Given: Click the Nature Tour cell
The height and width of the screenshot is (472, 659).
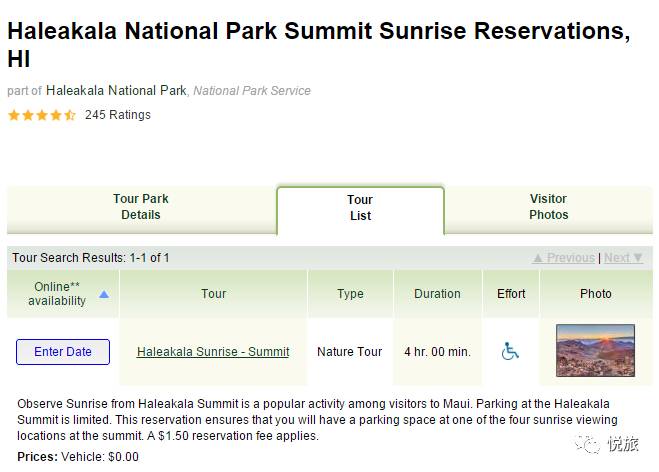Looking at the screenshot, I should tap(350, 352).
